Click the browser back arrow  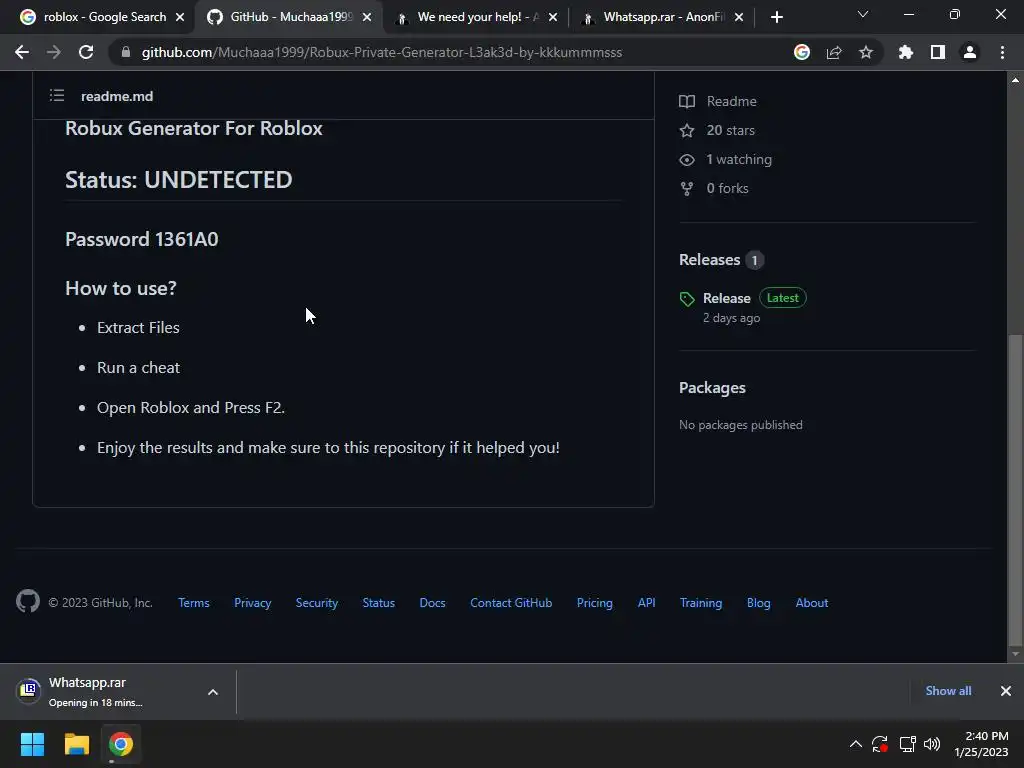[22, 52]
